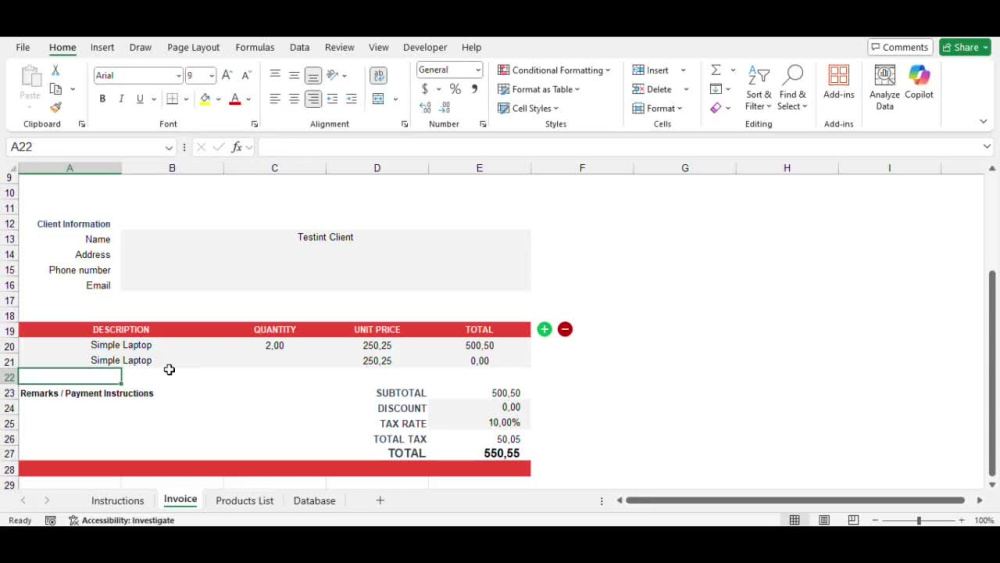Toggle Italic formatting
1000x563 pixels.
(x=121, y=99)
